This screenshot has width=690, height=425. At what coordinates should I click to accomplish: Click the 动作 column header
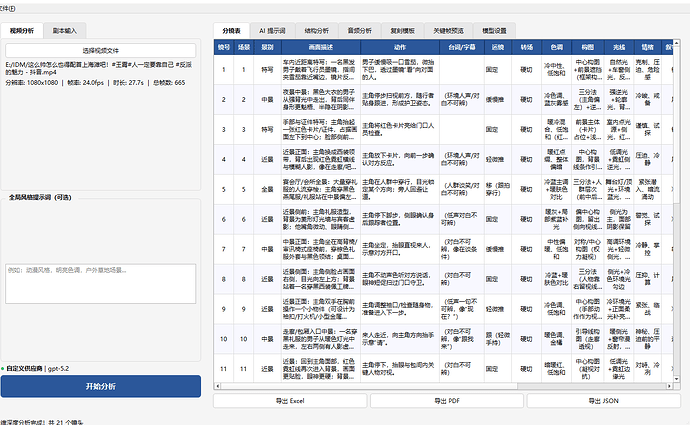400,47
